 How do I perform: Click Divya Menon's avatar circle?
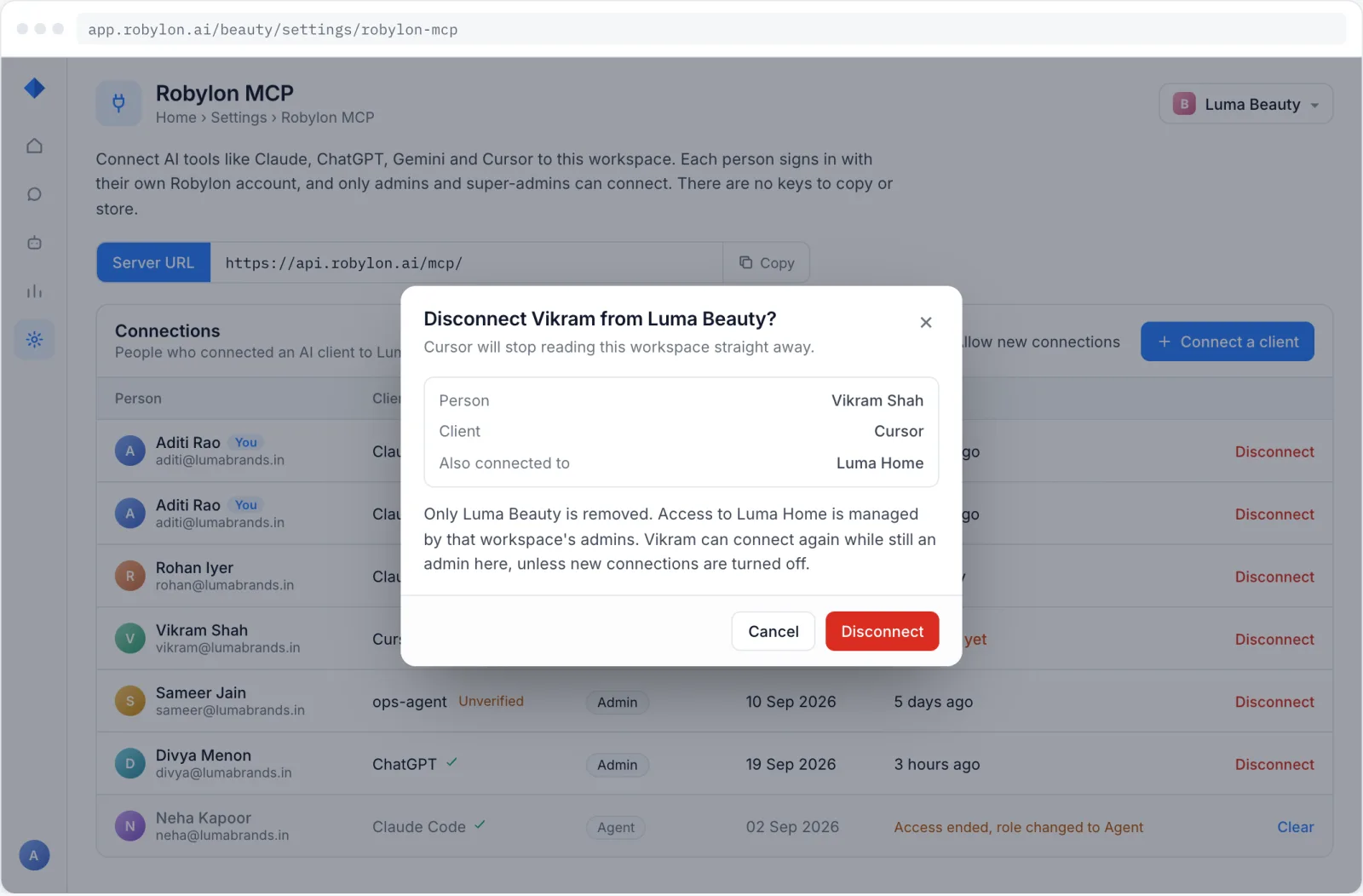[130, 763]
